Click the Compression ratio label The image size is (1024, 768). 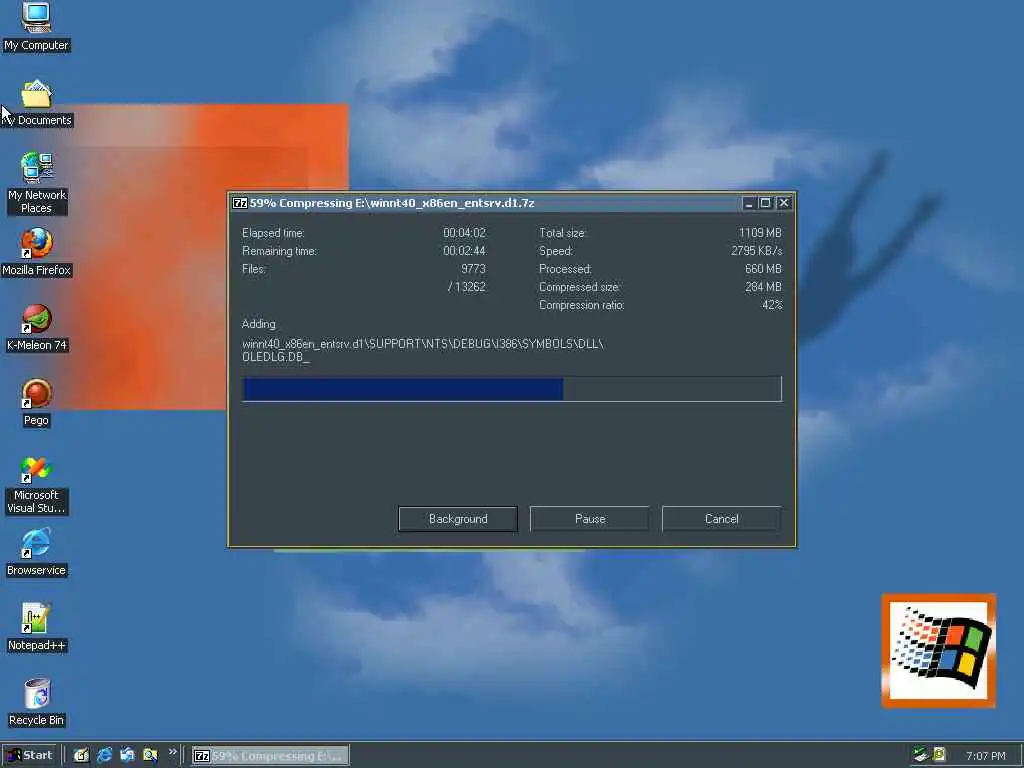581,305
